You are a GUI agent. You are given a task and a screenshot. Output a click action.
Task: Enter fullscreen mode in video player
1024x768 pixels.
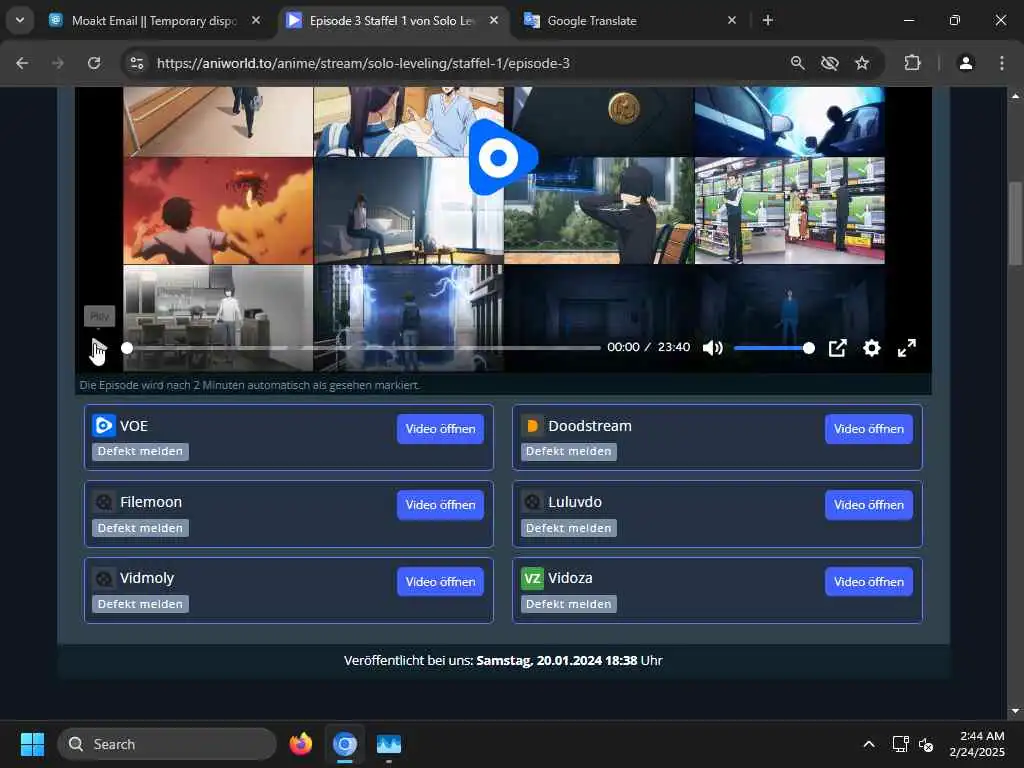point(906,348)
